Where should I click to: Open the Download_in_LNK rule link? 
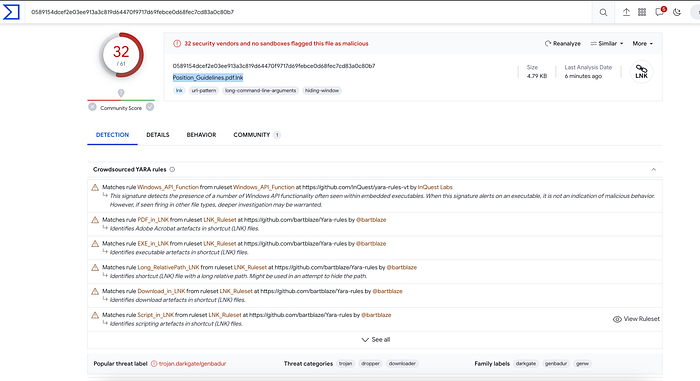161,291
